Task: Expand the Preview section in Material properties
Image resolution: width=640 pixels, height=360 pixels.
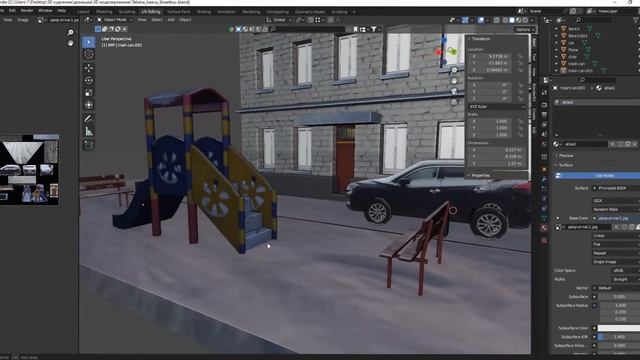Action: pos(565,156)
